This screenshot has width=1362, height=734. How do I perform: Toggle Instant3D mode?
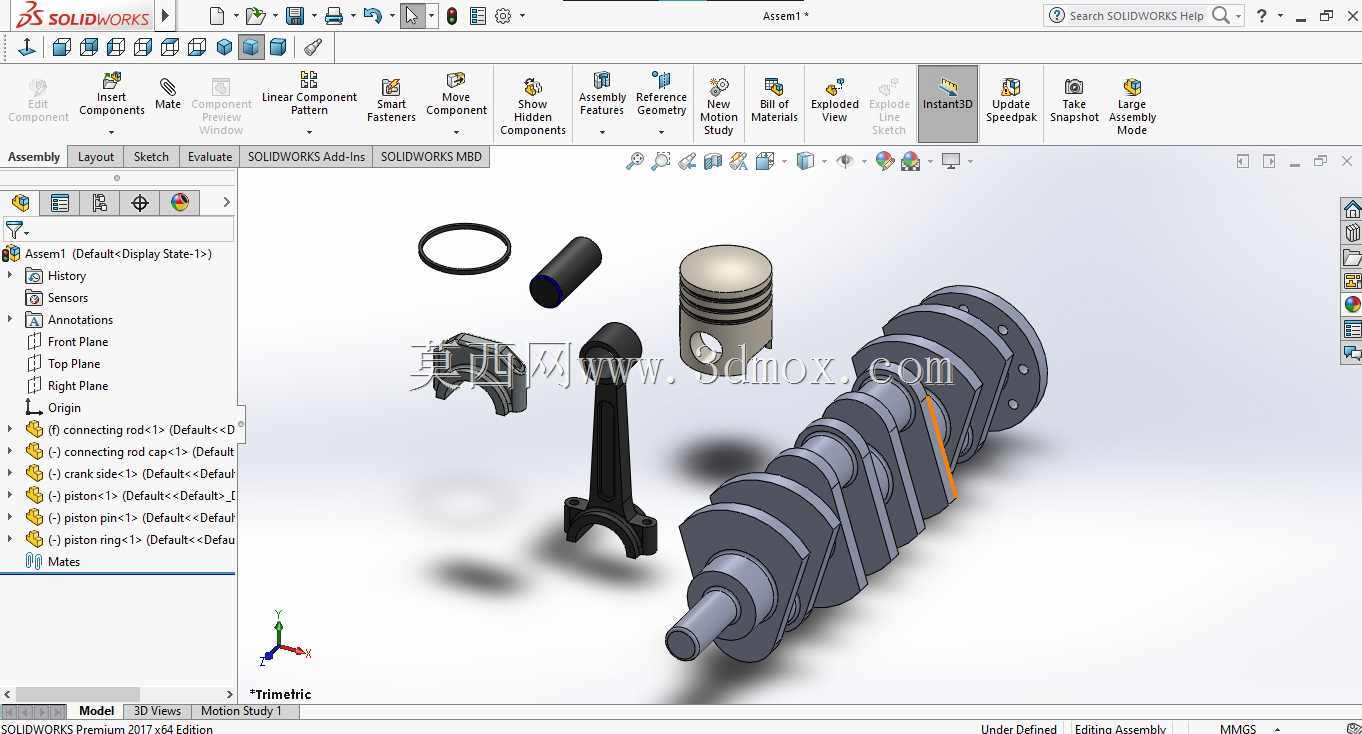948,104
